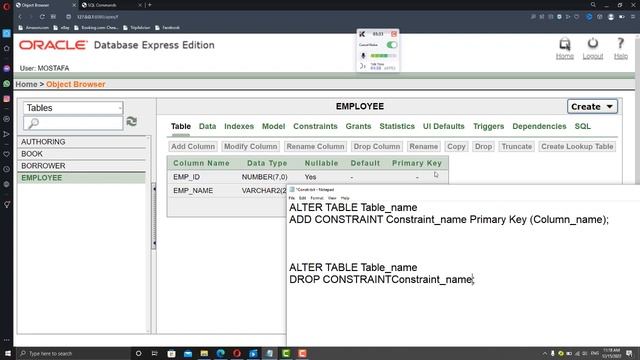Viewport: 640px width, 360px height.
Task: Click the Rename Column button
Action: (x=315, y=147)
